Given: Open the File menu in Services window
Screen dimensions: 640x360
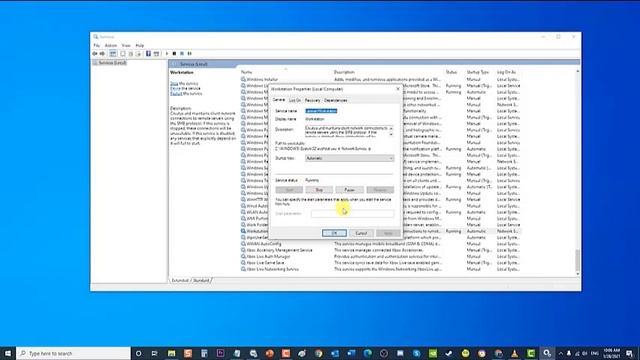Looking at the screenshot, I should 97,45.
